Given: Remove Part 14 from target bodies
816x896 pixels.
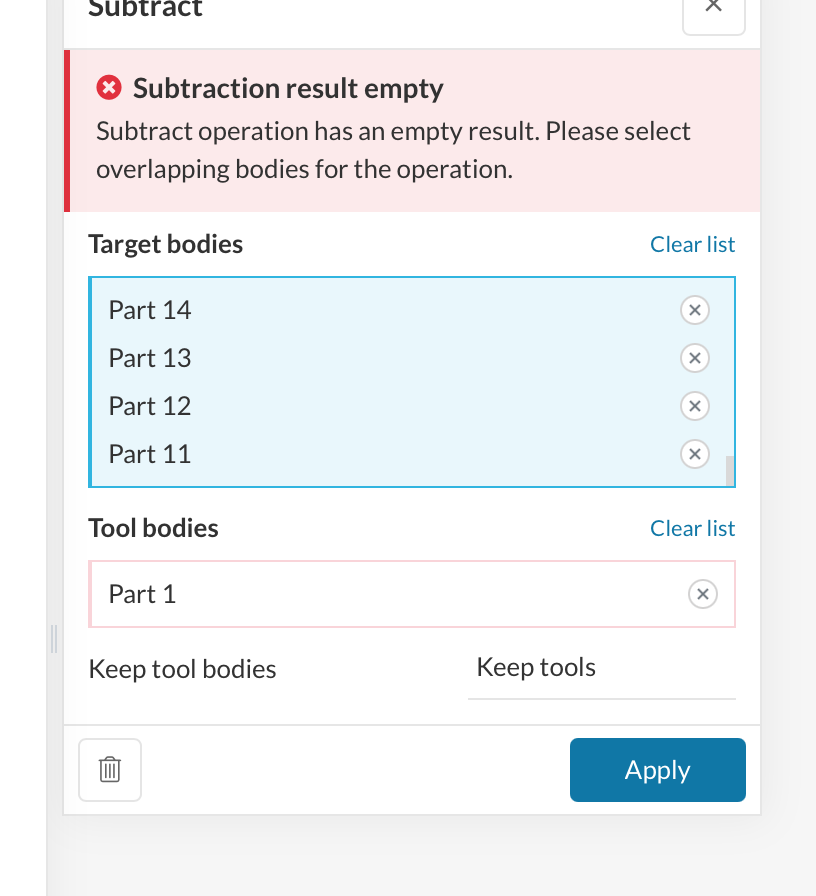Looking at the screenshot, I should (x=694, y=310).
